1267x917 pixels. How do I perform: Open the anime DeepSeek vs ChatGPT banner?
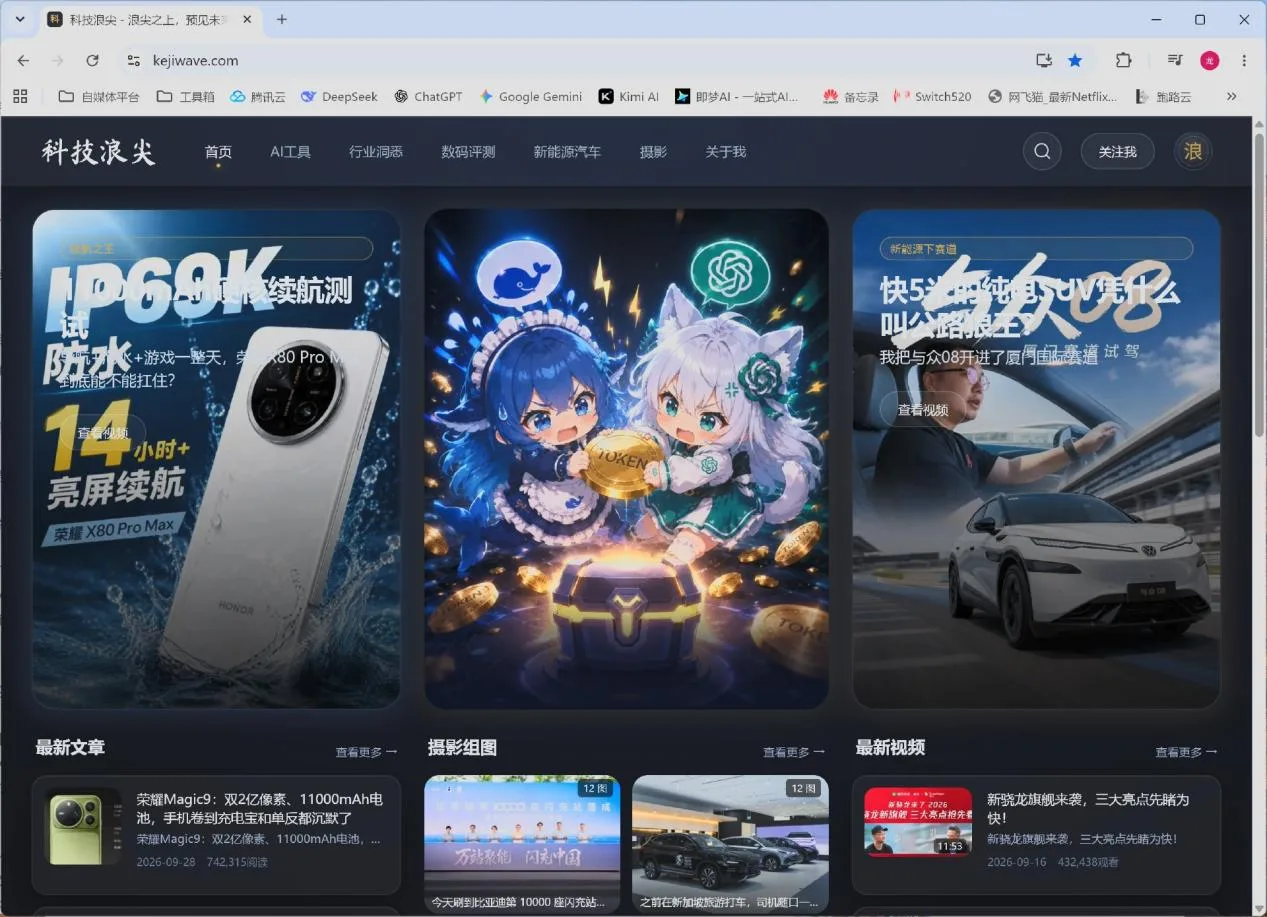(626, 459)
